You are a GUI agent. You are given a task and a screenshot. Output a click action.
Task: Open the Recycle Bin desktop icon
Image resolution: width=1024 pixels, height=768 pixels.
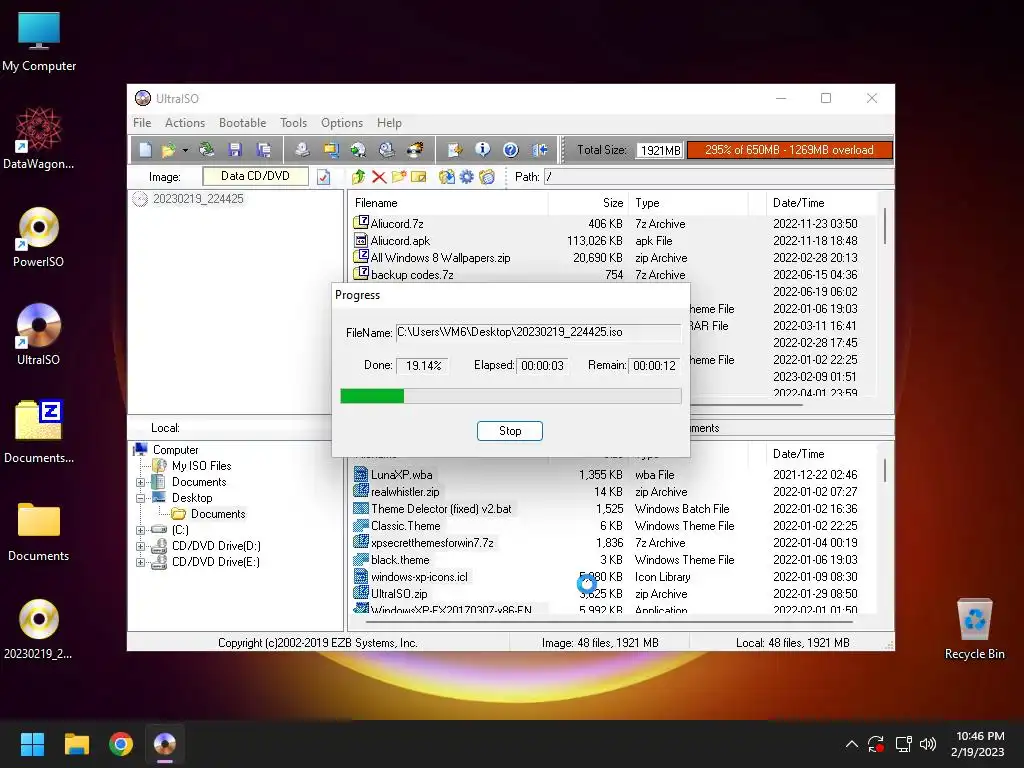click(x=974, y=630)
